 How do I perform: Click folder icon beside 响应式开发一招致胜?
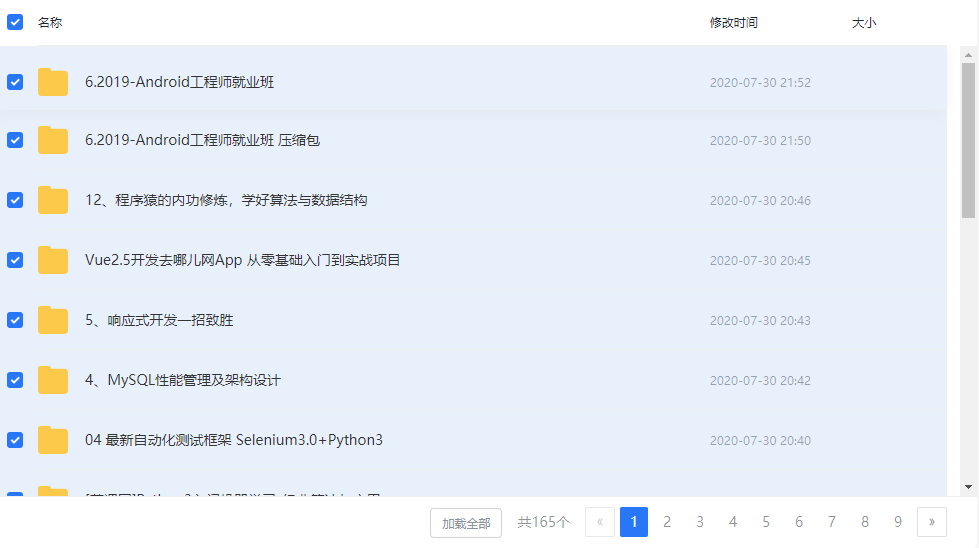pos(53,320)
